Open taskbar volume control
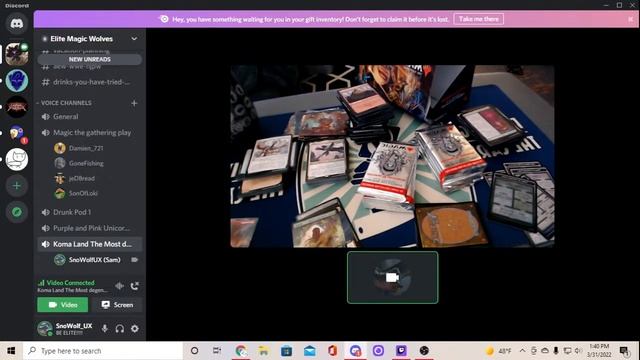The height and width of the screenshot is (360, 640). pyautogui.click(x=578, y=351)
